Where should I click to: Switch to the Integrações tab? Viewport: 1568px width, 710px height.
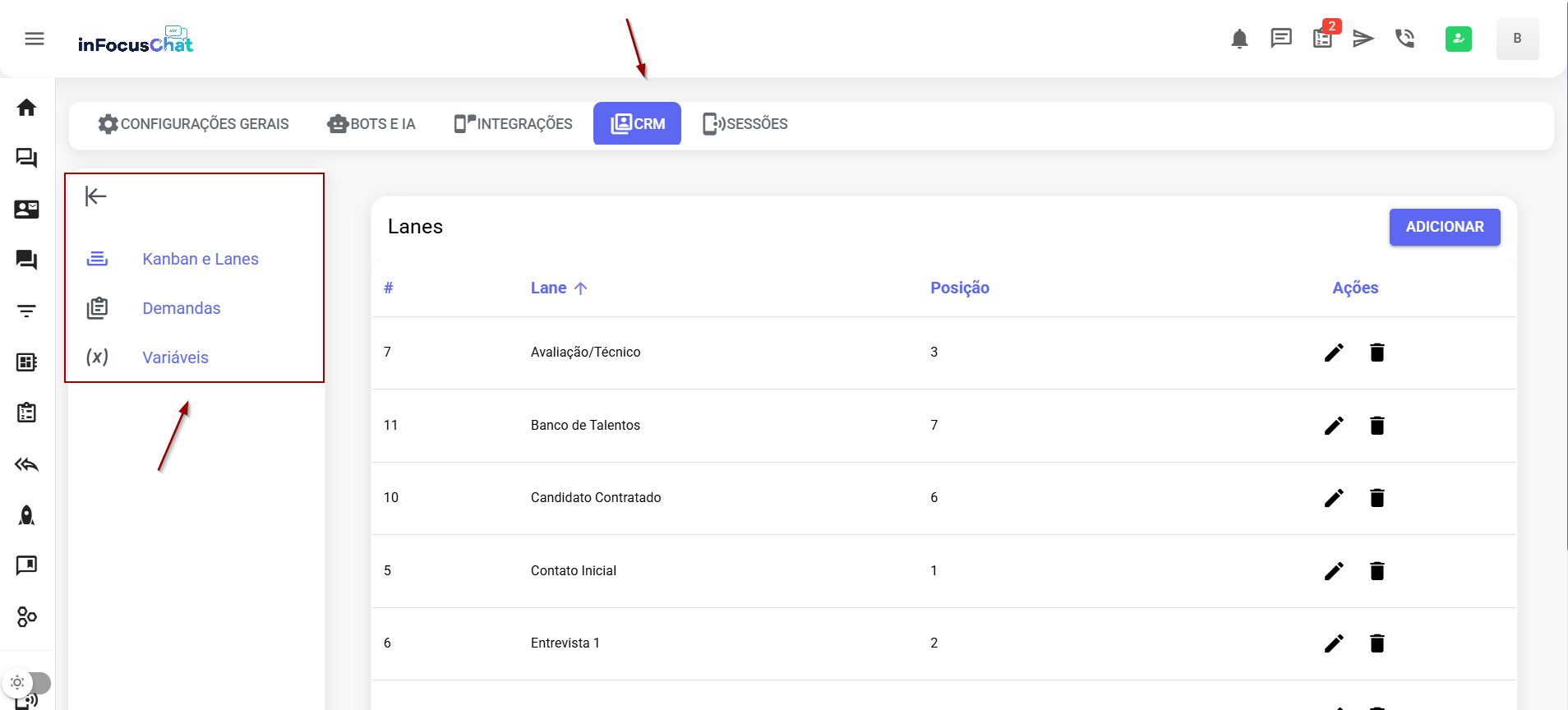click(x=513, y=124)
